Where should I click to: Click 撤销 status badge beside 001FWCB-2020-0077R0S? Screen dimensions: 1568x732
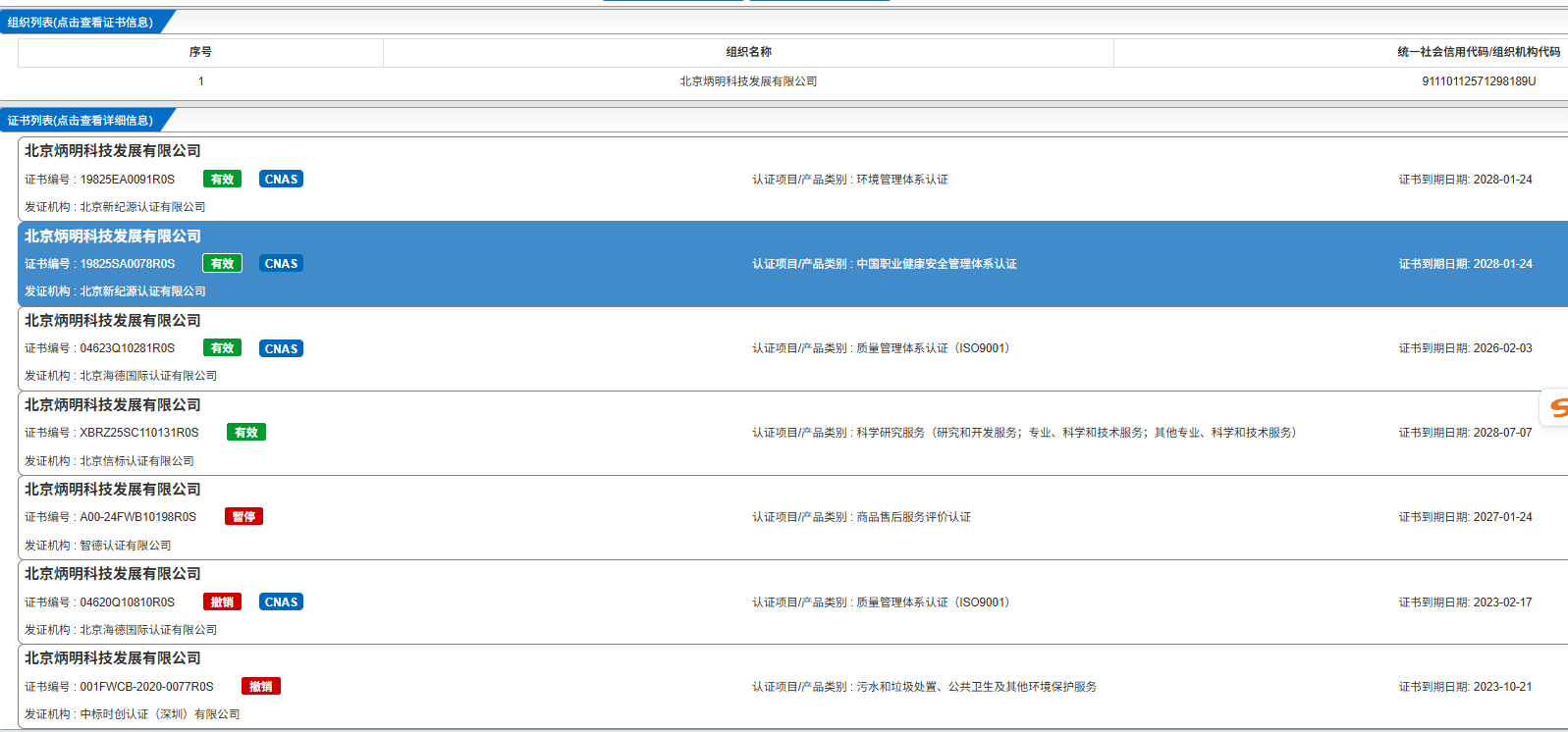[x=261, y=686]
